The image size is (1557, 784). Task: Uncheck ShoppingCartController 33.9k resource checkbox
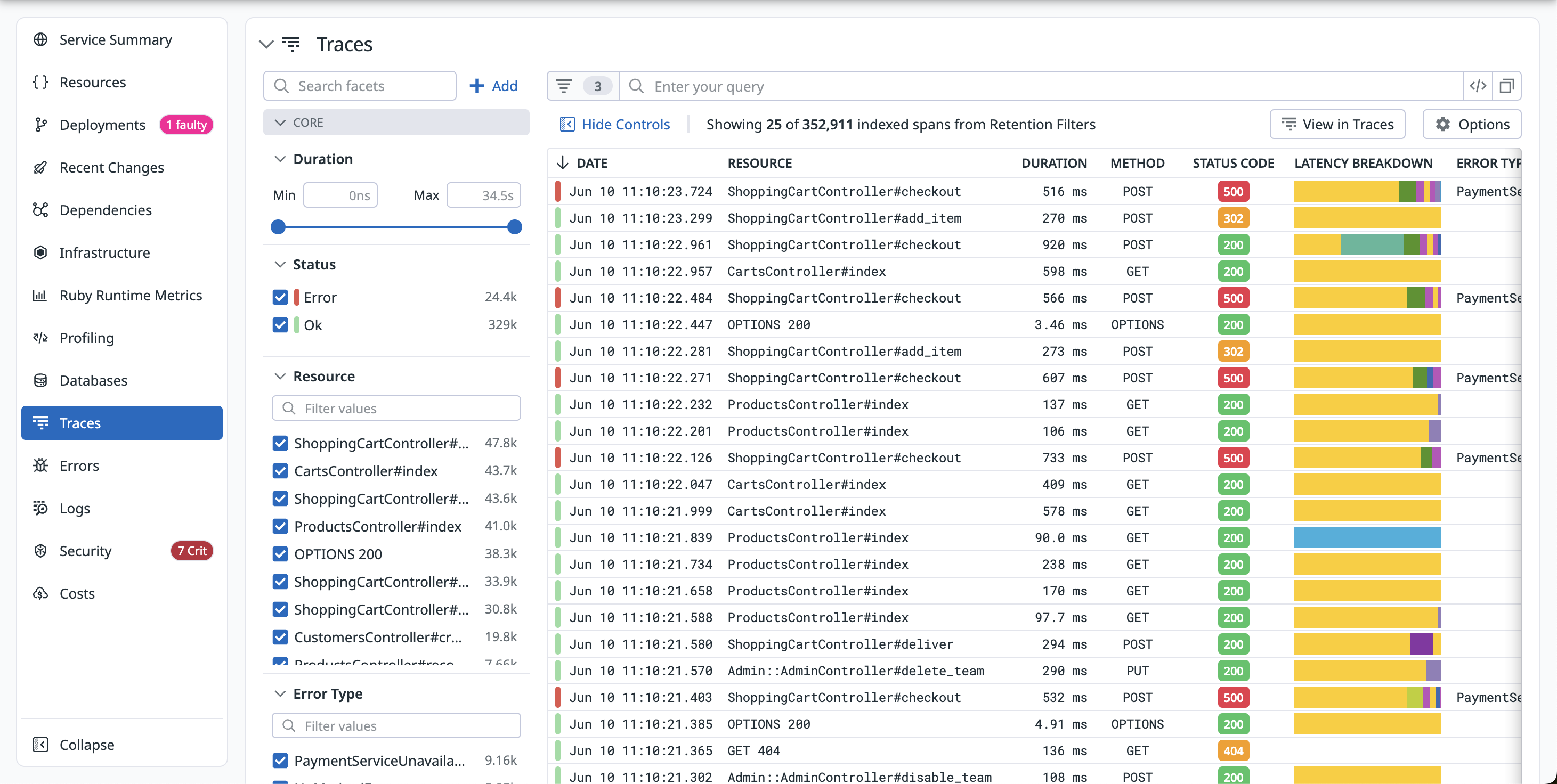pos(280,582)
